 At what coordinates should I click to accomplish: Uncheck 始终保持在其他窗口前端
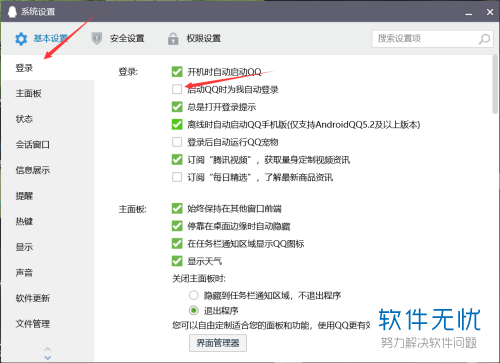point(177,209)
